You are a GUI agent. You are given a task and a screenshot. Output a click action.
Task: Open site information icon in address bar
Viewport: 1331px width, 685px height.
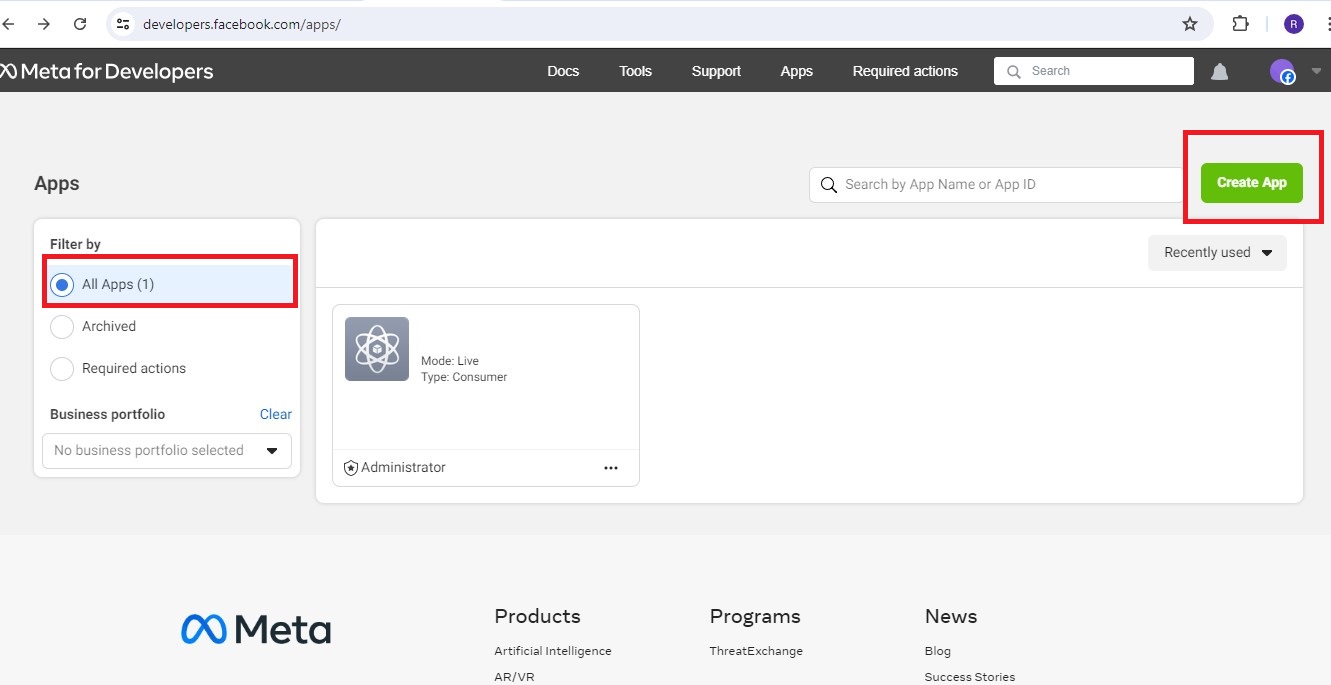click(x=123, y=23)
